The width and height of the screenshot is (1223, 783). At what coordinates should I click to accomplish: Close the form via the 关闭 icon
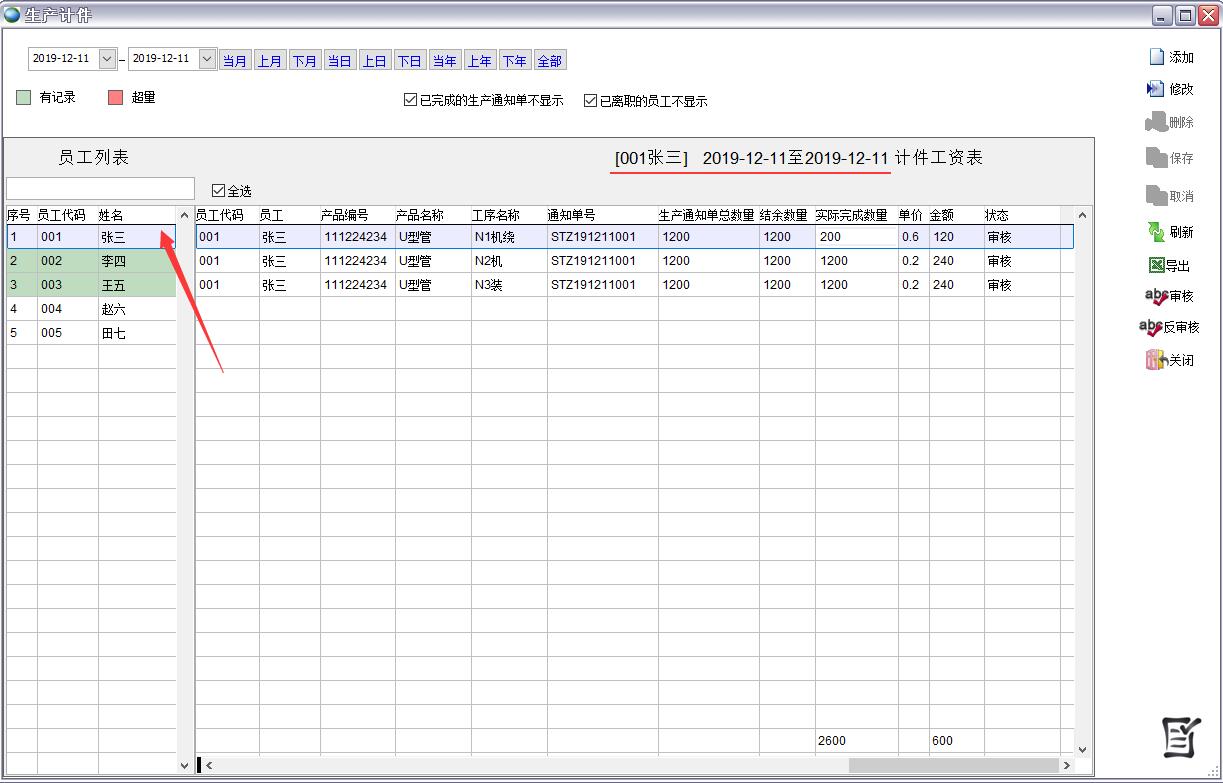click(1156, 360)
